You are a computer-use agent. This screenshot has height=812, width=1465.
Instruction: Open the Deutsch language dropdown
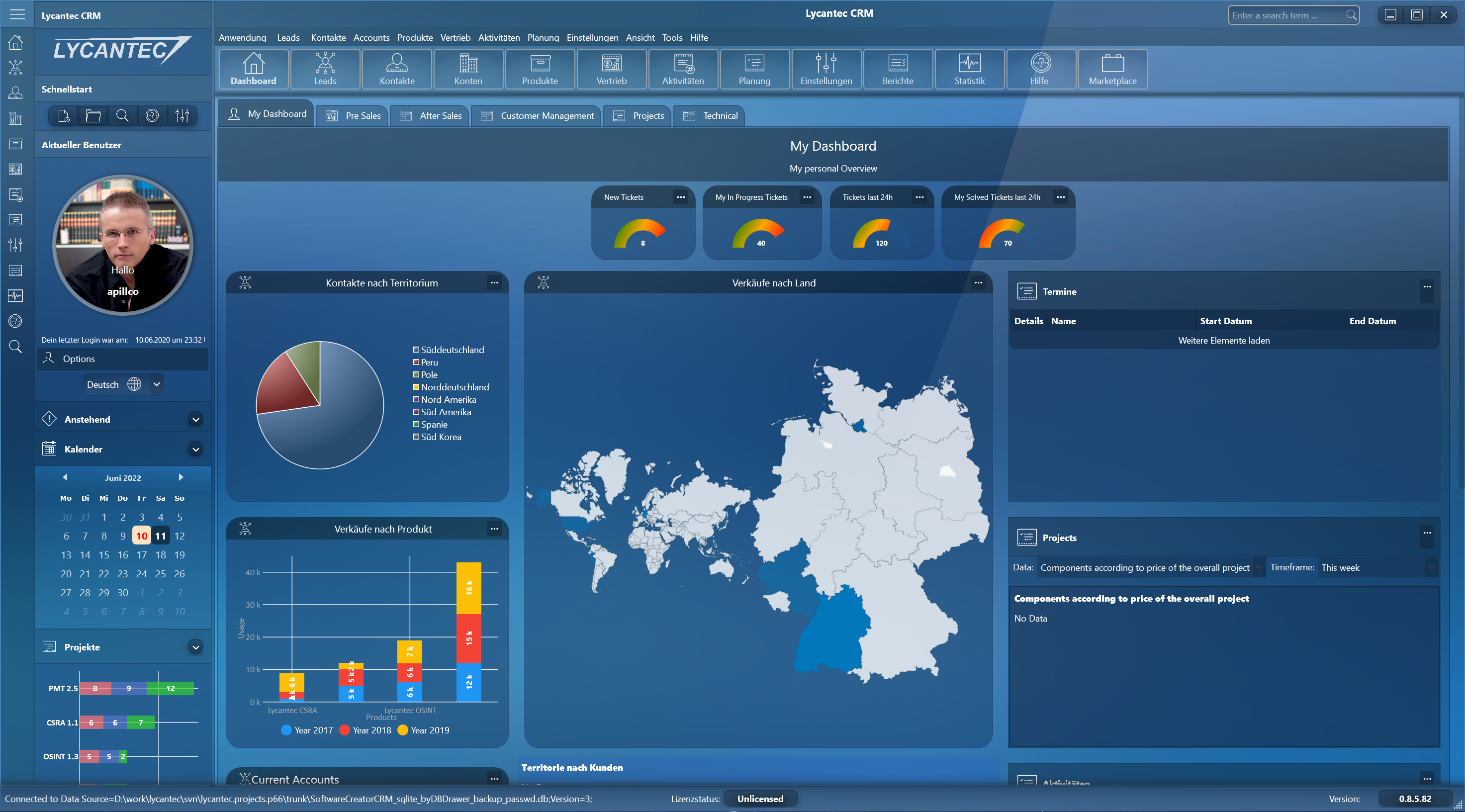click(x=156, y=384)
